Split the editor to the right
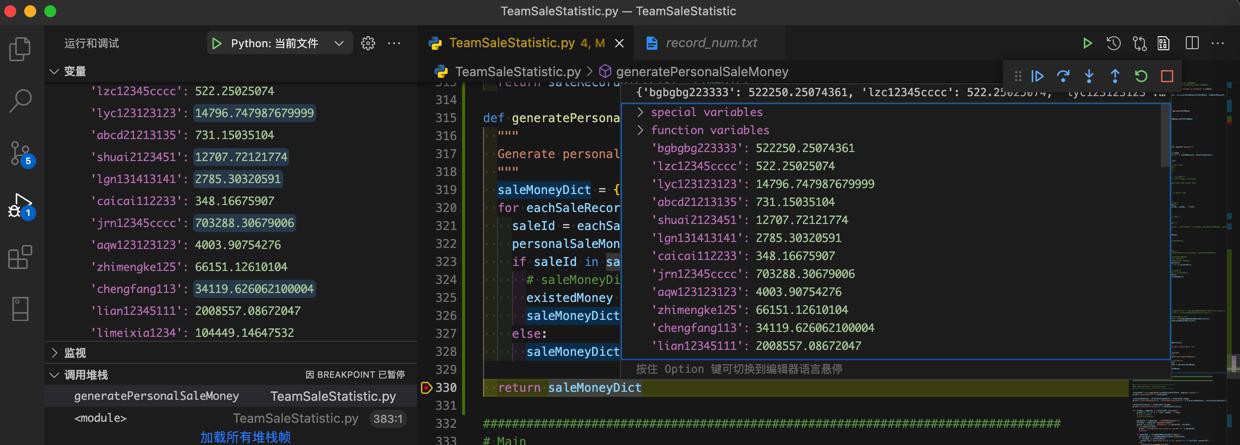The width and height of the screenshot is (1240, 445). [x=1192, y=43]
